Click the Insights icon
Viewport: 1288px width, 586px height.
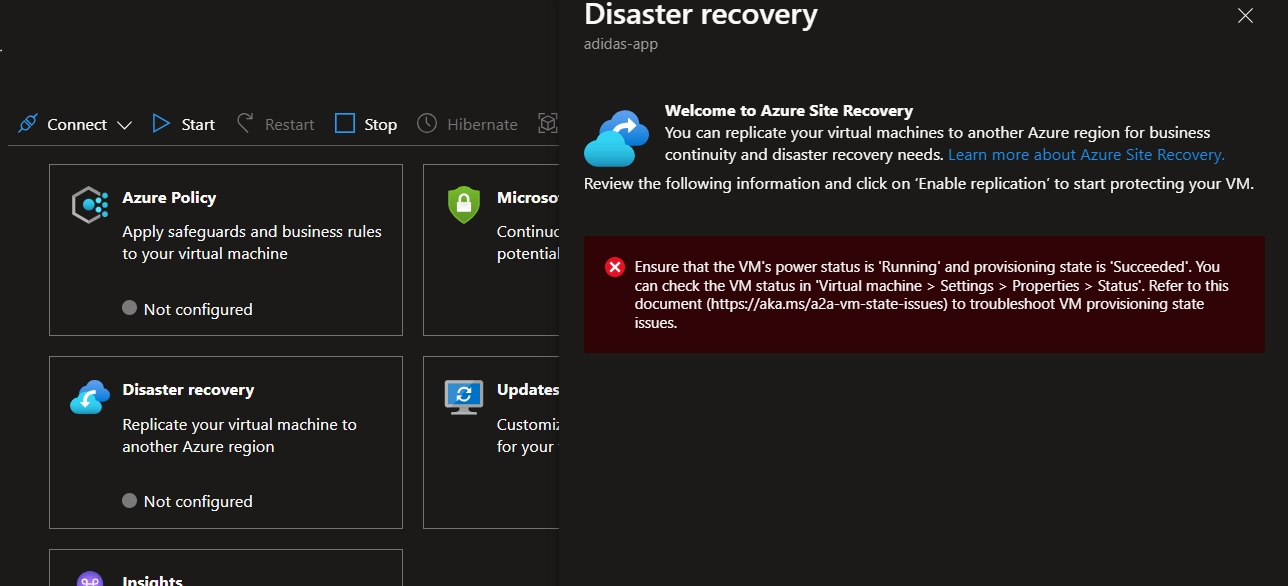coord(89,580)
